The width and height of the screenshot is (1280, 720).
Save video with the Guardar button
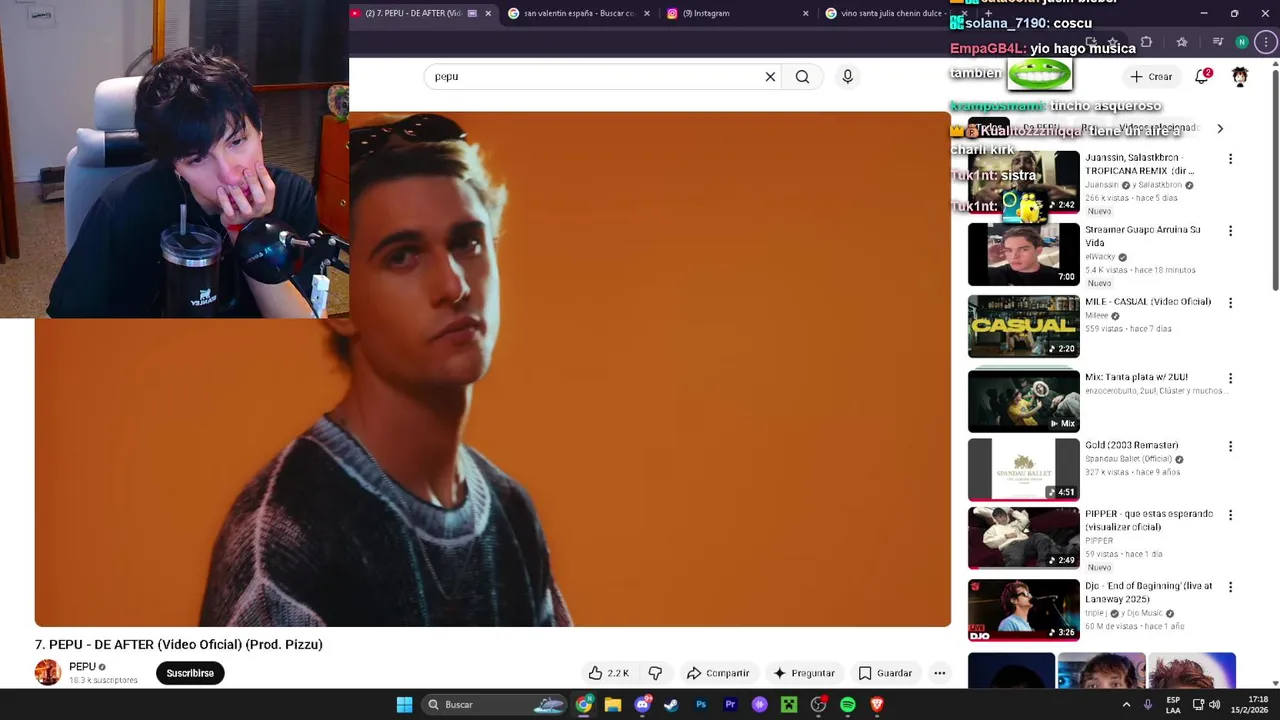click(x=885, y=673)
